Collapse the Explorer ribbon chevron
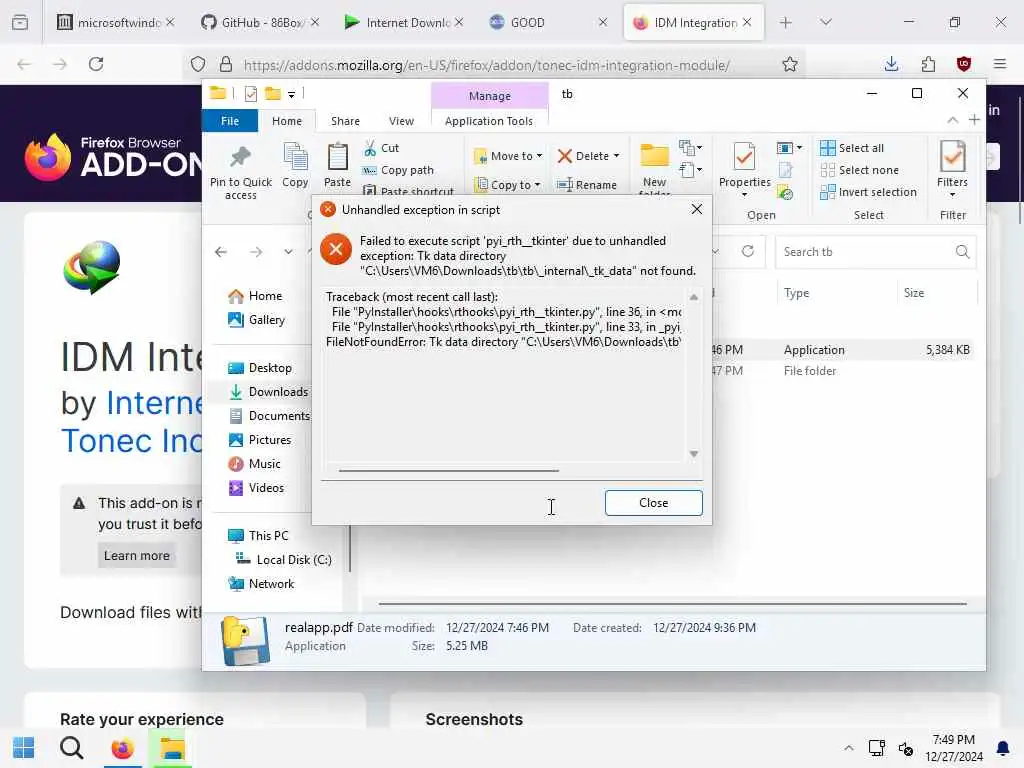Screen dimensions: 1024x768 click(x=953, y=120)
